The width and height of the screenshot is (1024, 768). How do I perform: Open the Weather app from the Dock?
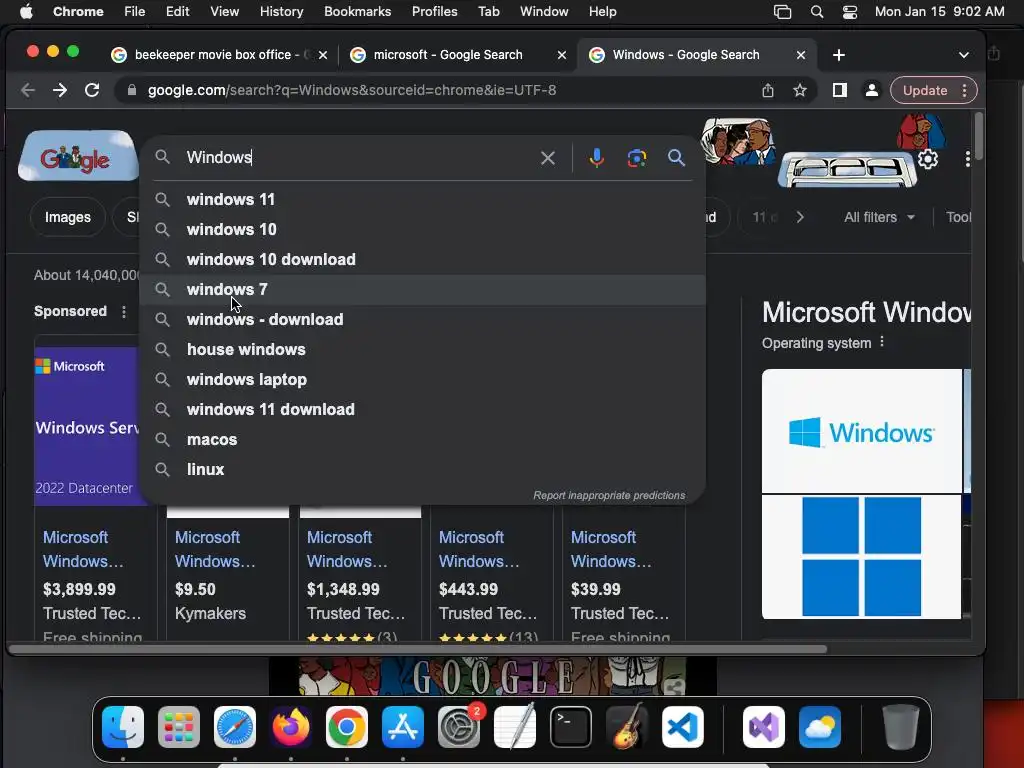[820, 727]
